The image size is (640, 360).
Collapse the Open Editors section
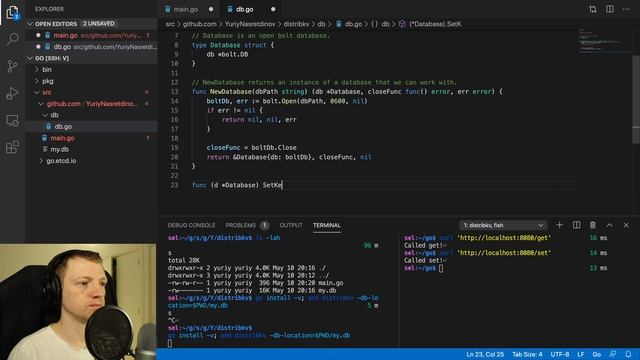(x=30, y=24)
